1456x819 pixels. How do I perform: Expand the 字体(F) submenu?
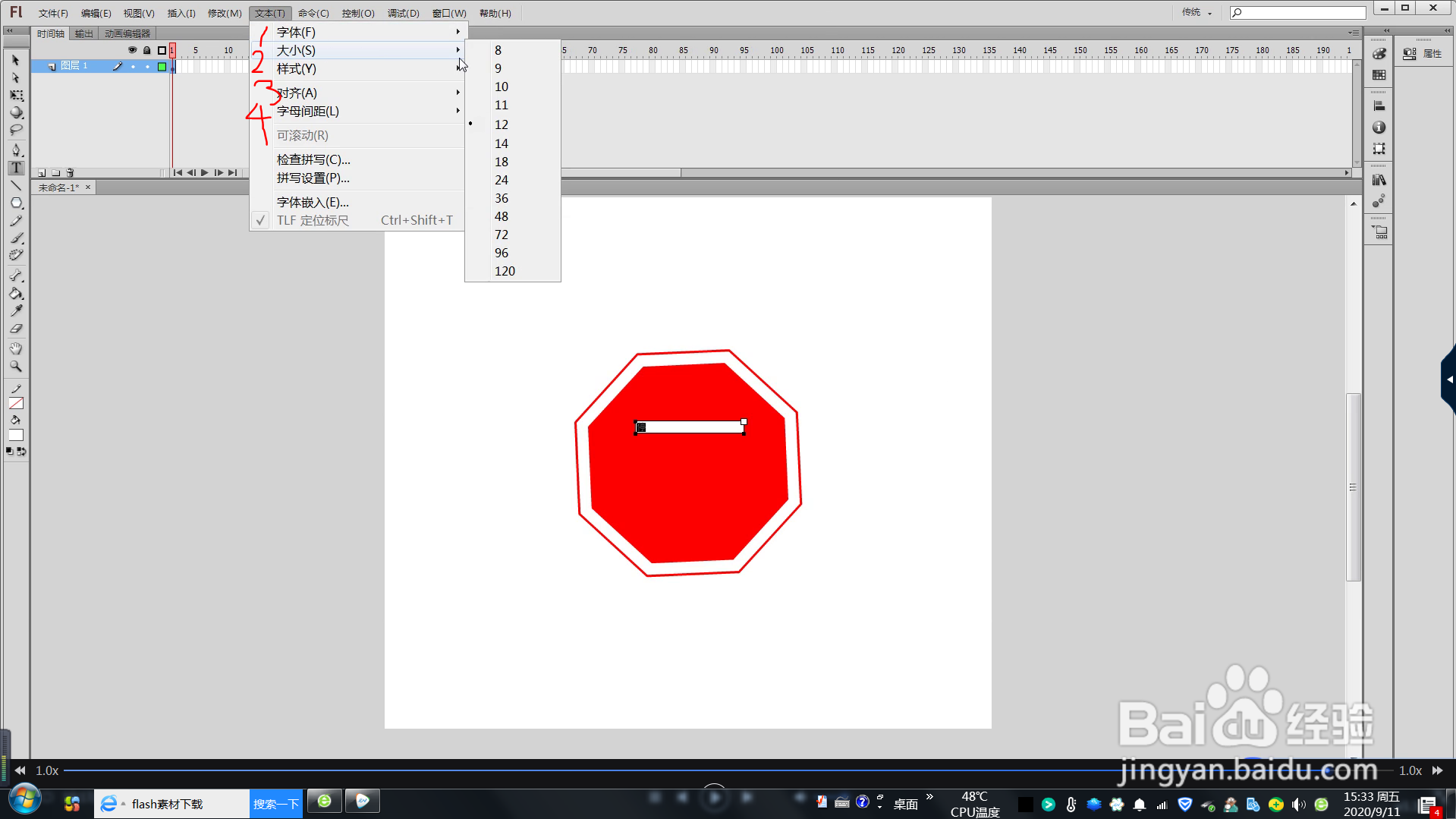[x=296, y=32]
